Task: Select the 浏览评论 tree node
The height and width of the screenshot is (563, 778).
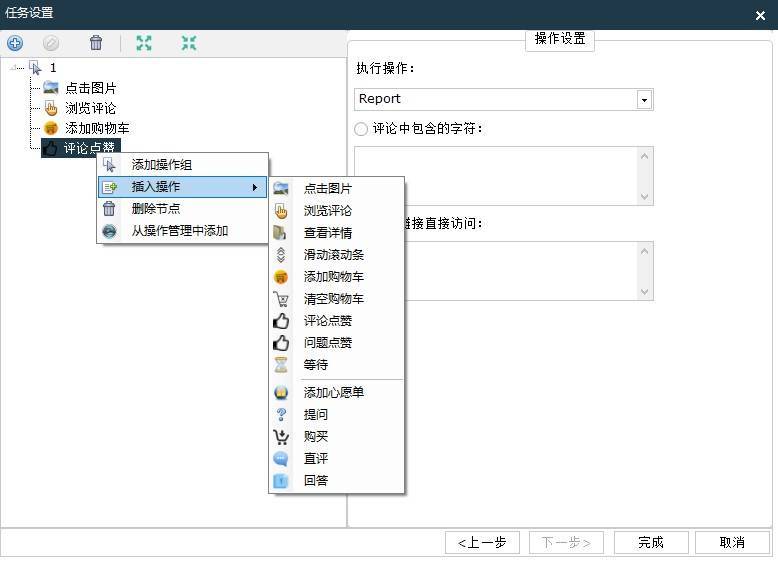Action: [91, 108]
